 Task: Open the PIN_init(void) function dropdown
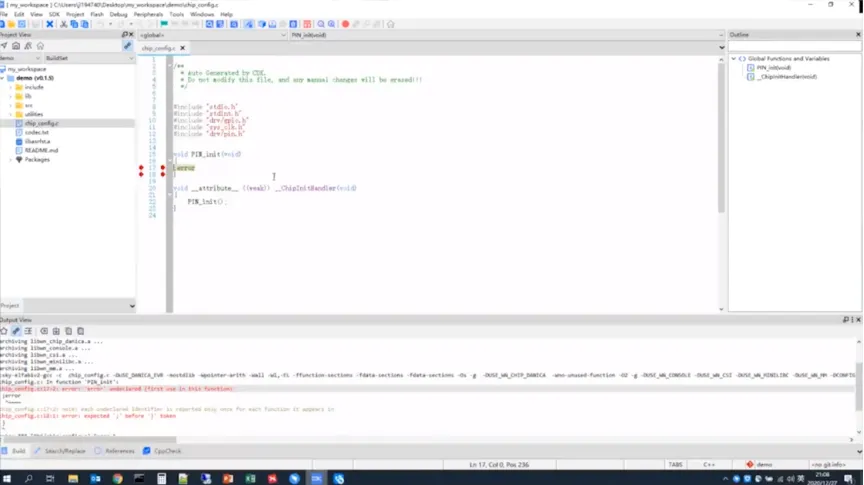point(507,35)
